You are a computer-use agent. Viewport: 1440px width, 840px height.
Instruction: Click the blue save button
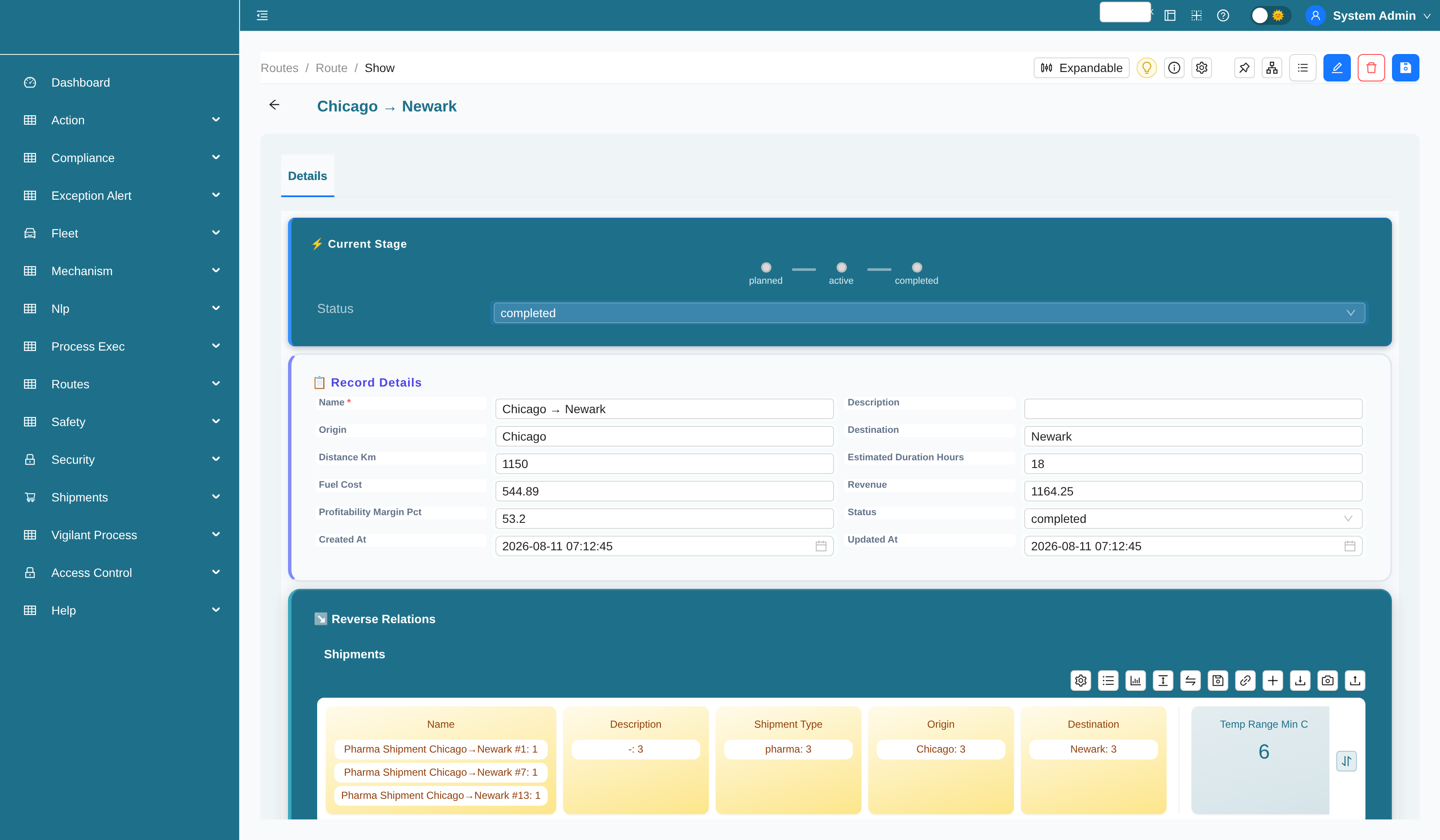tap(1406, 68)
